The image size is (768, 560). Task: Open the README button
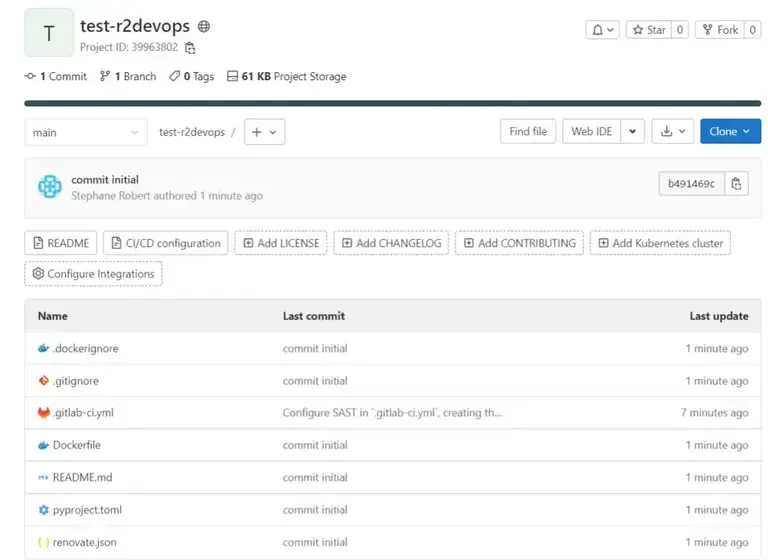pyautogui.click(x=61, y=243)
